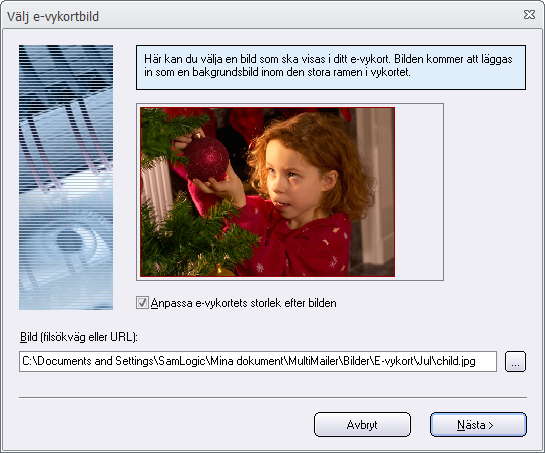Screen dimensions: 545x453
Task: Click the 'Bild (filsökväg eller URL)' label
Action: click(x=79, y=337)
